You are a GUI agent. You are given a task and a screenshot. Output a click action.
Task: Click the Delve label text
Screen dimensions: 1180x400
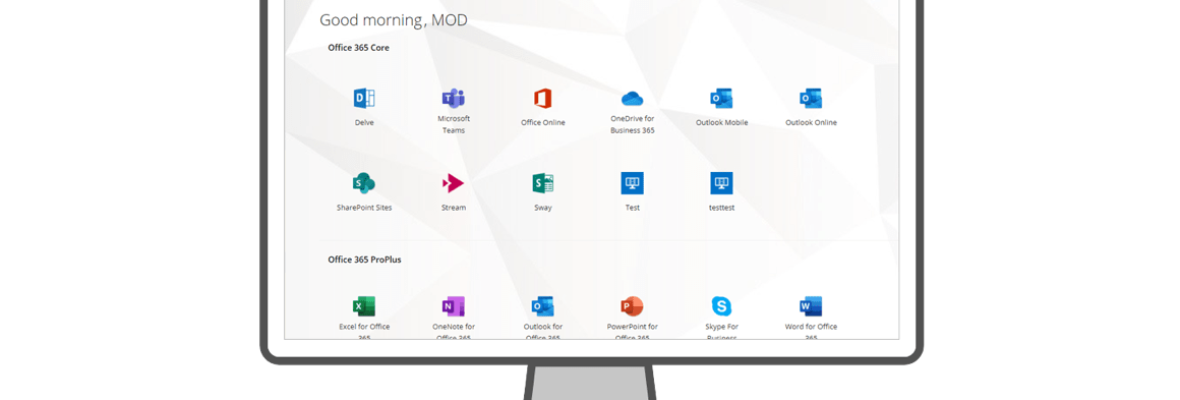tap(364, 123)
